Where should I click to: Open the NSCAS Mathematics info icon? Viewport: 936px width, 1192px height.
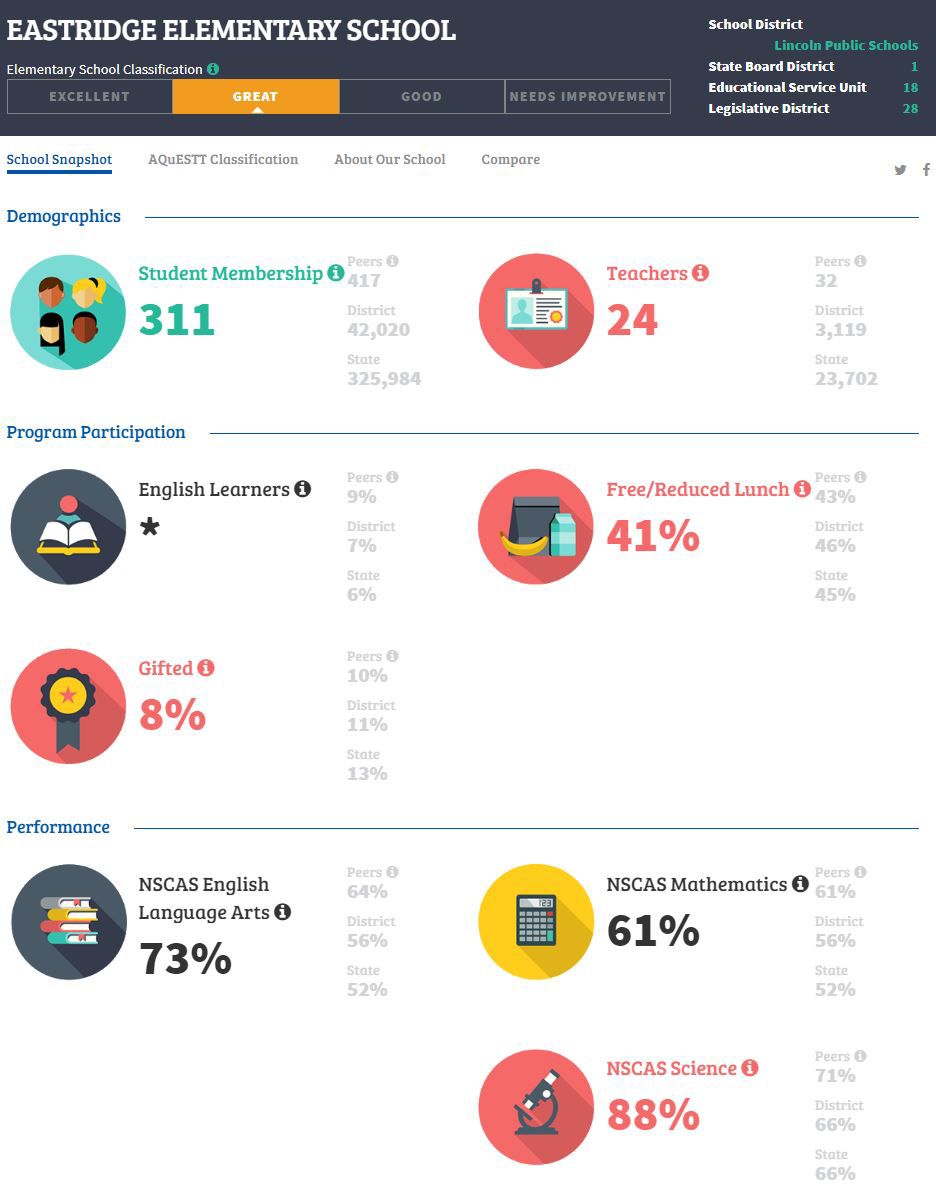pos(800,883)
